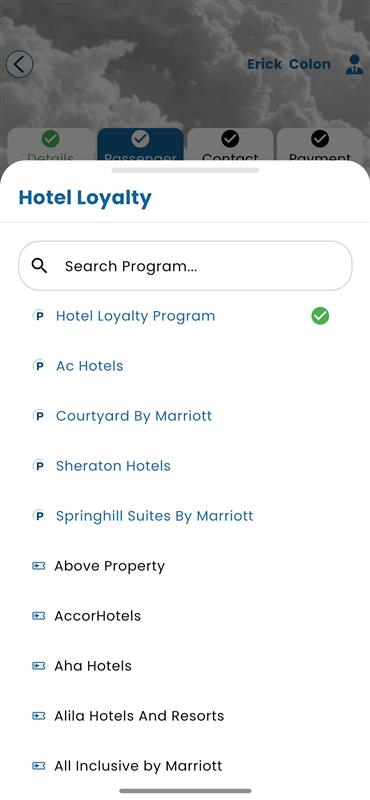This screenshot has width=370, height=800.
Task: Click the P icon beside Sheraton Hotels
Action: point(38,466)
